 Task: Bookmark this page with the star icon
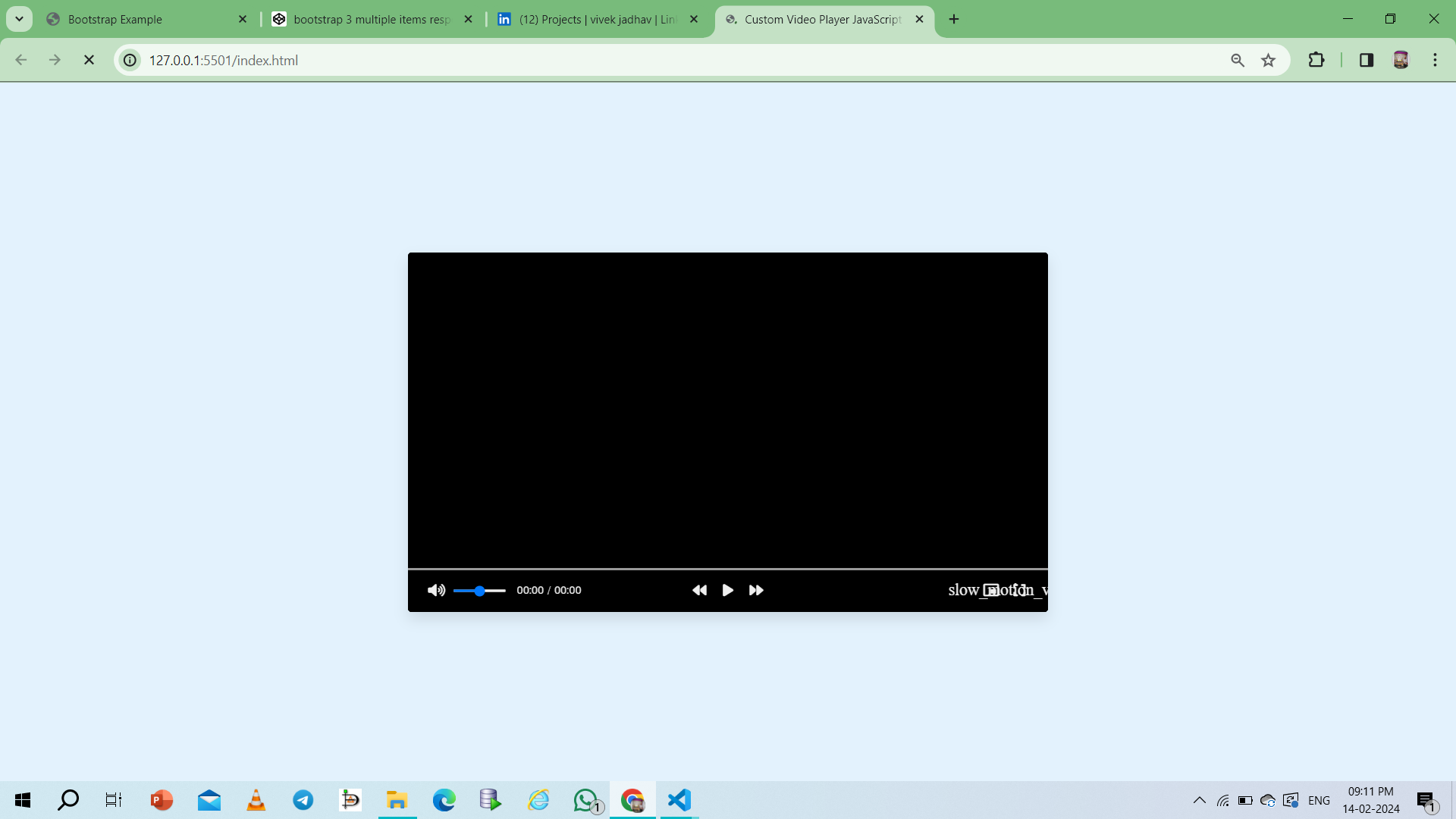tap(1268, 60)
